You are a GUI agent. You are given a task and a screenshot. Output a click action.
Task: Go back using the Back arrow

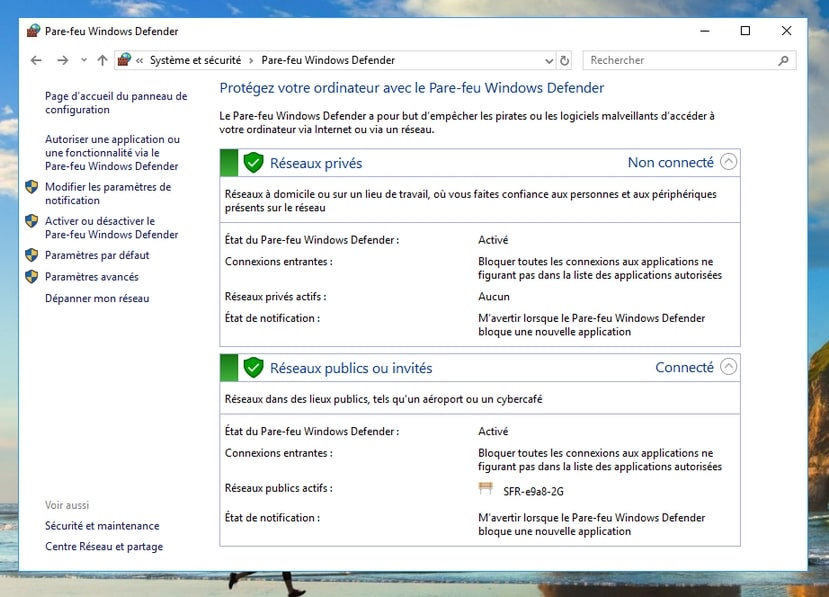click(x=36, y=60)
